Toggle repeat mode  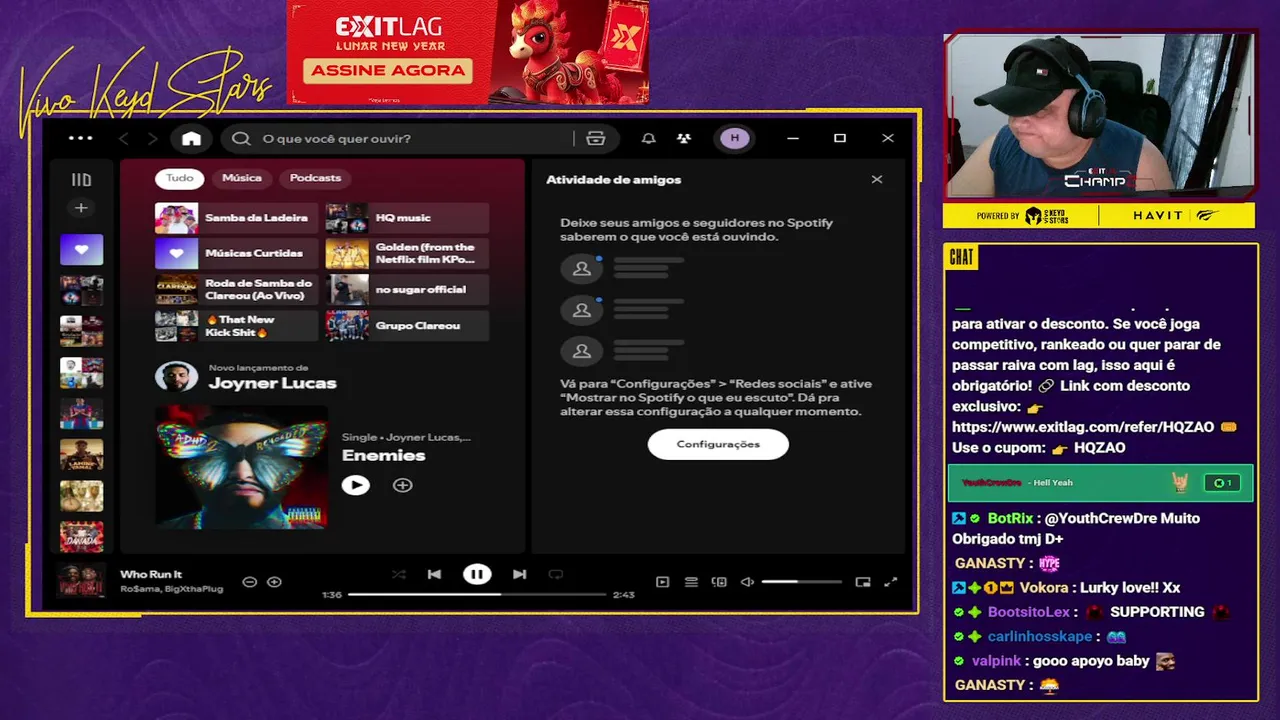click(556, 574)
